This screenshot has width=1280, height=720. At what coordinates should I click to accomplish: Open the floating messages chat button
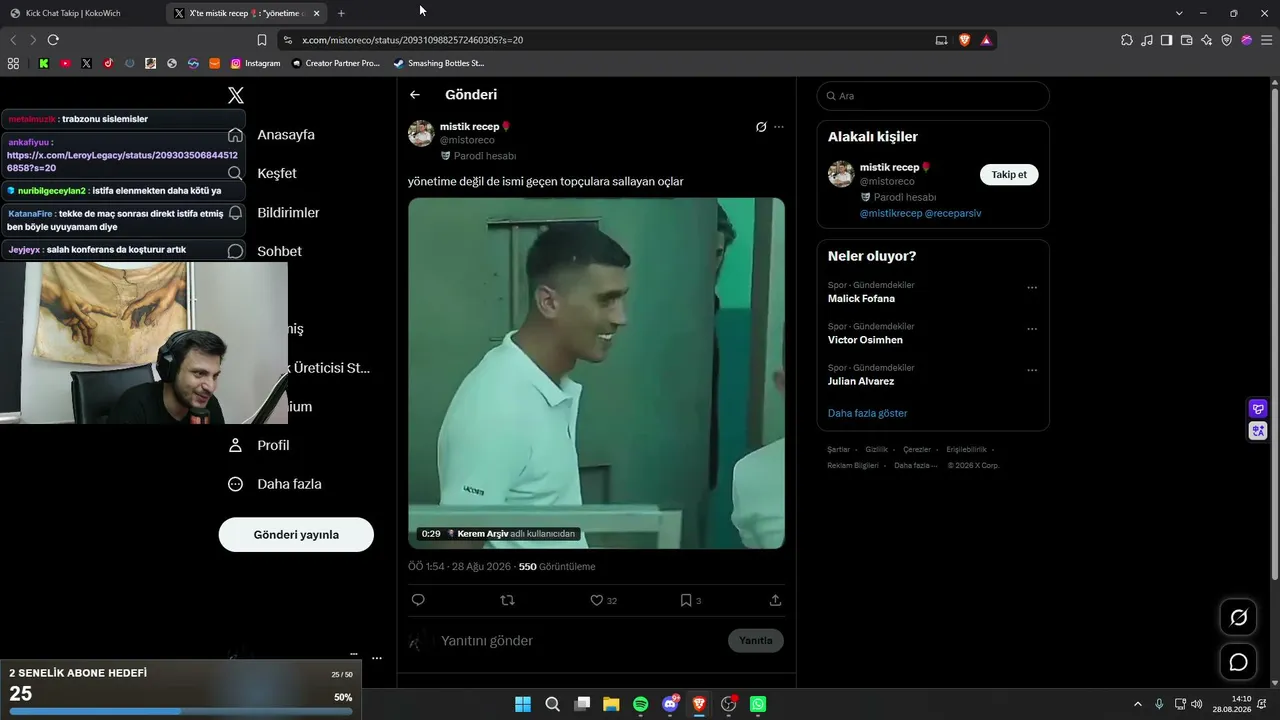(x=1238, y=662)
